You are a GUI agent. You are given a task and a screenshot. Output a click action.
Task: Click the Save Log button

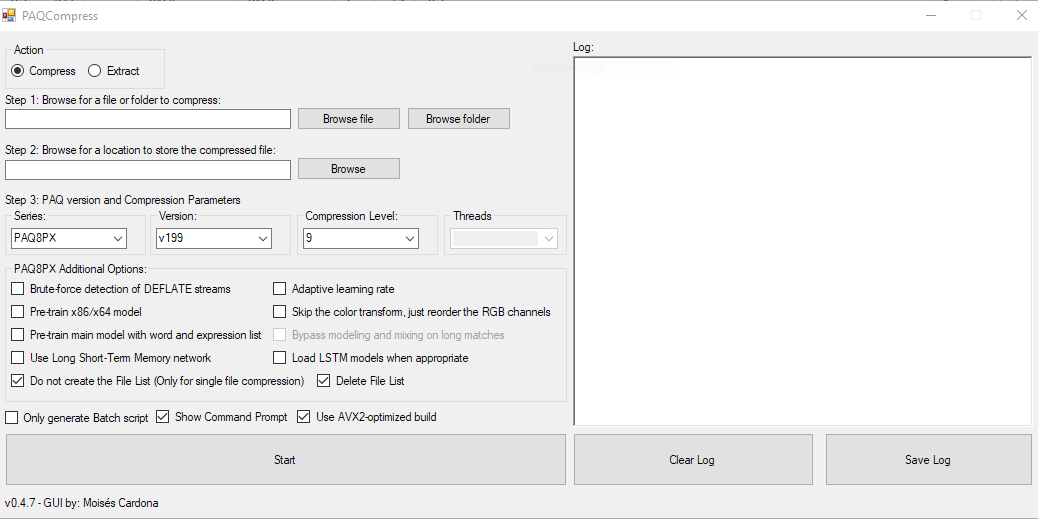929,459
